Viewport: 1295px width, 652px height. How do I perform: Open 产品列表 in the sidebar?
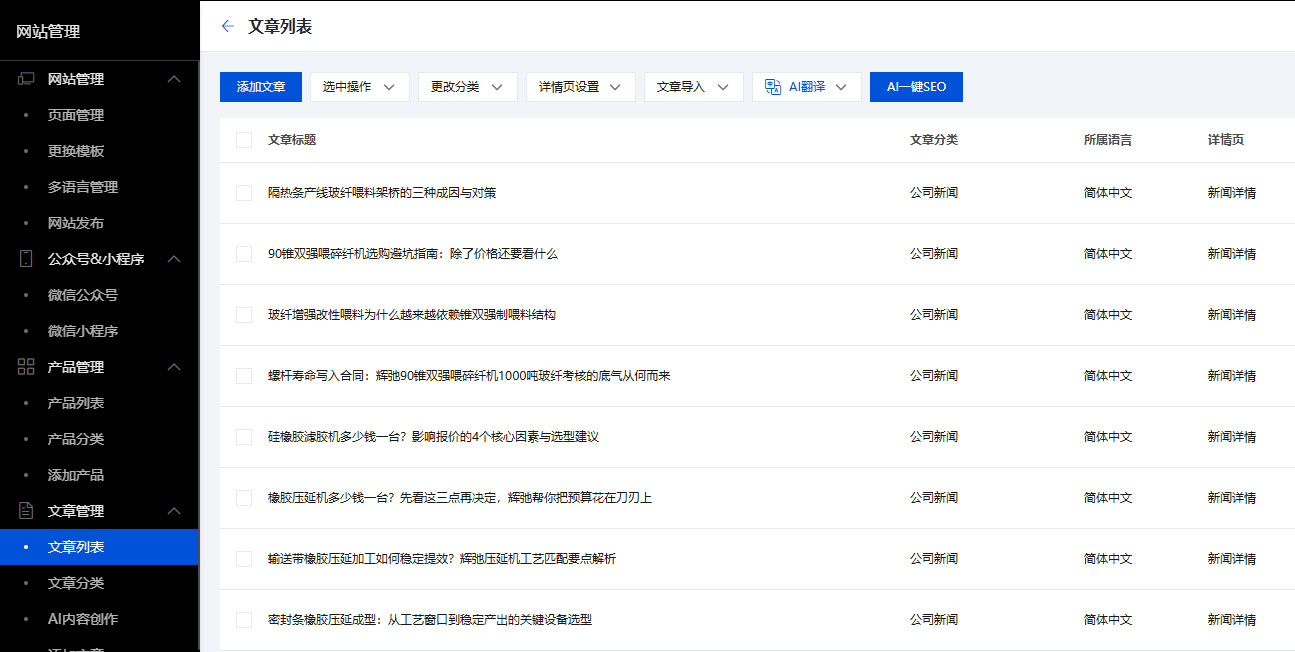point(76,403)
